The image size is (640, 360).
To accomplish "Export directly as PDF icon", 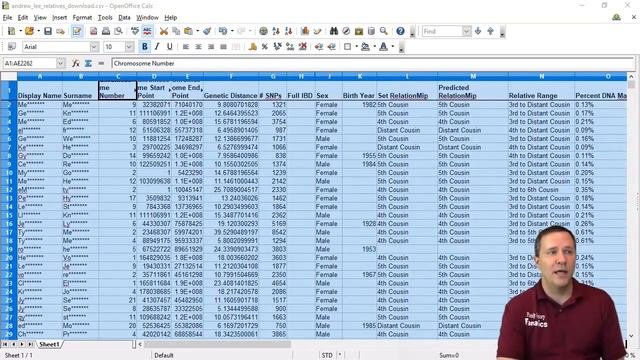I will click(x=93, y=31).
